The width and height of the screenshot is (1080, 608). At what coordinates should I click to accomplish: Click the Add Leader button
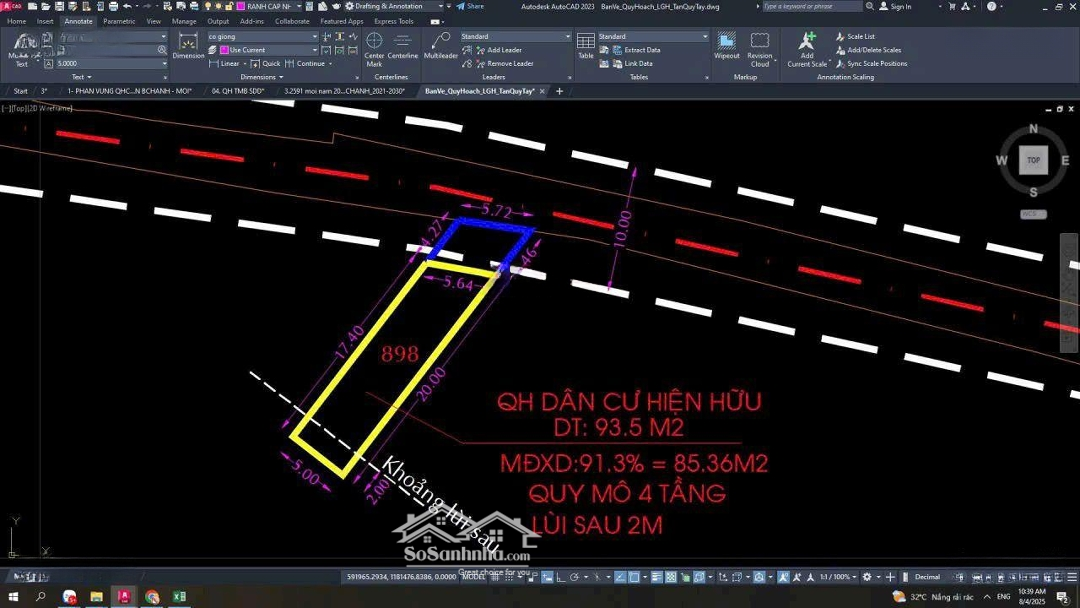click(x=503, y=50)
